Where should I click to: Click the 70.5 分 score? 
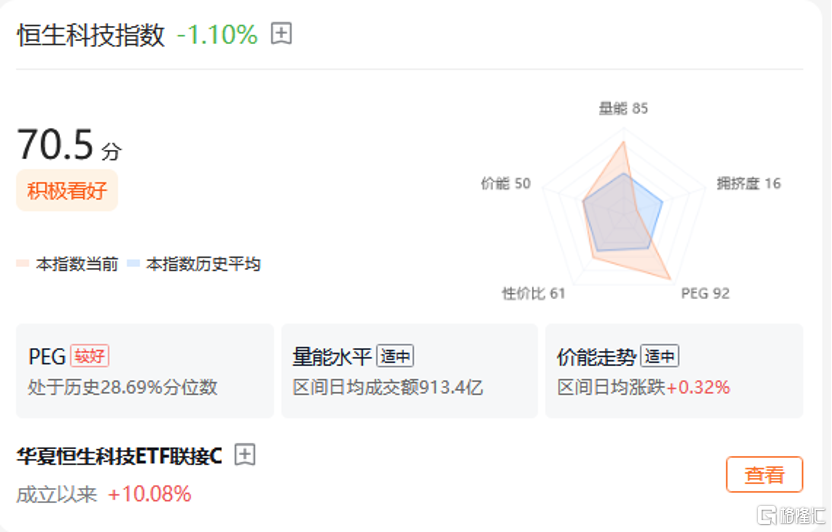pos(69,146)
